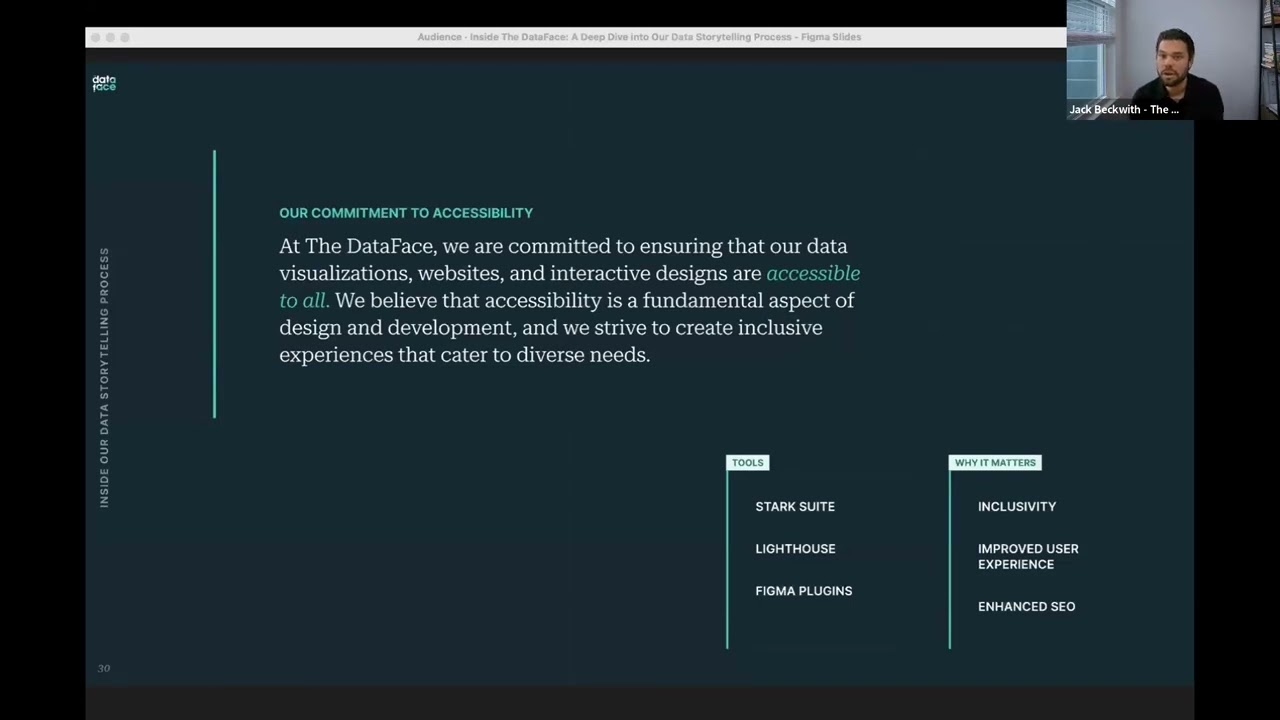Click the teal vertical bar beside paragraph

click(214, 284)
